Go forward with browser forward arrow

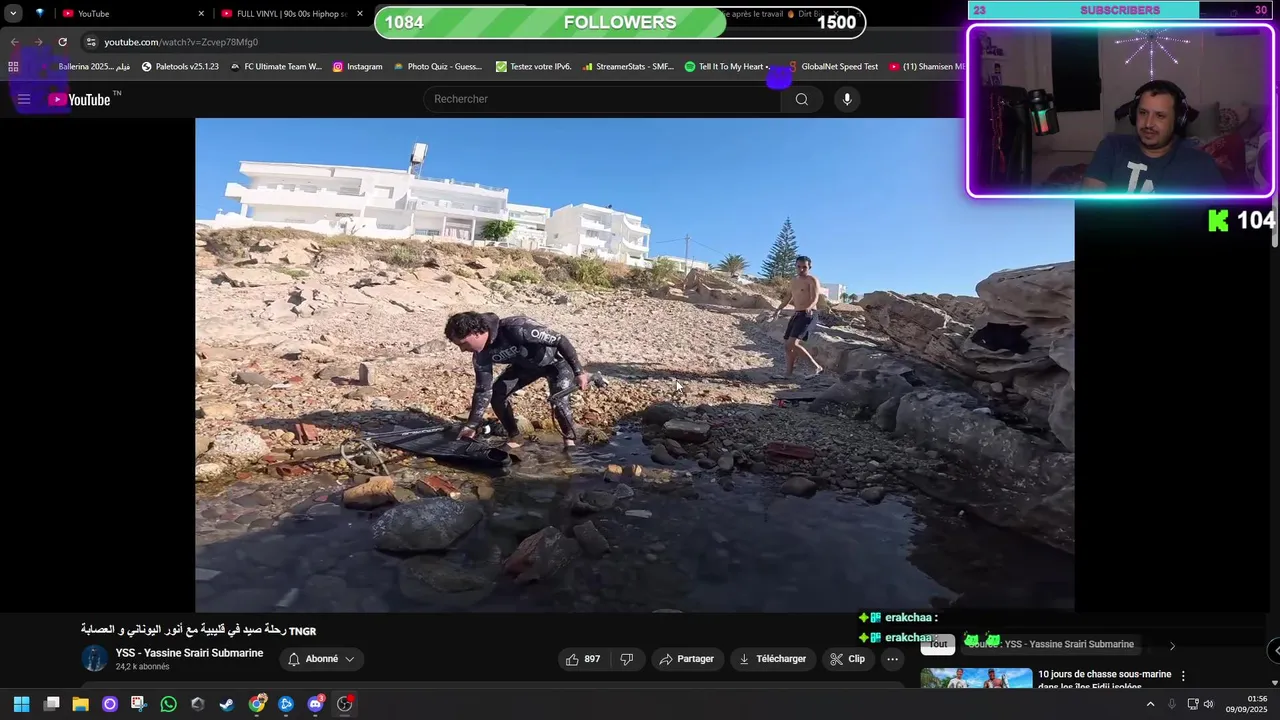38,42
